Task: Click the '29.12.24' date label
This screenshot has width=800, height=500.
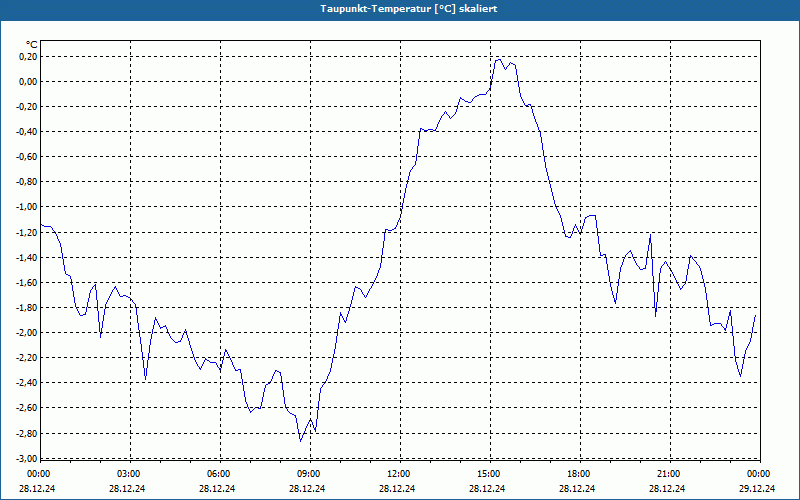Action: tap(758, 488)
